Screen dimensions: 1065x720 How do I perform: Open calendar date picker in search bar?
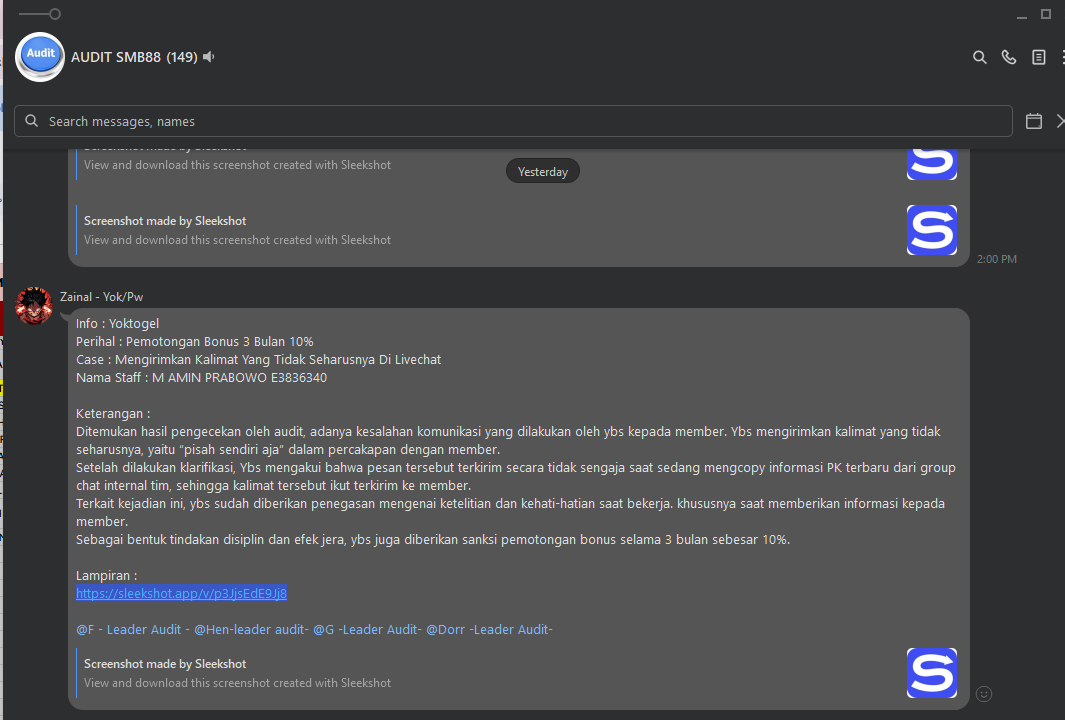coord(1034,122)
